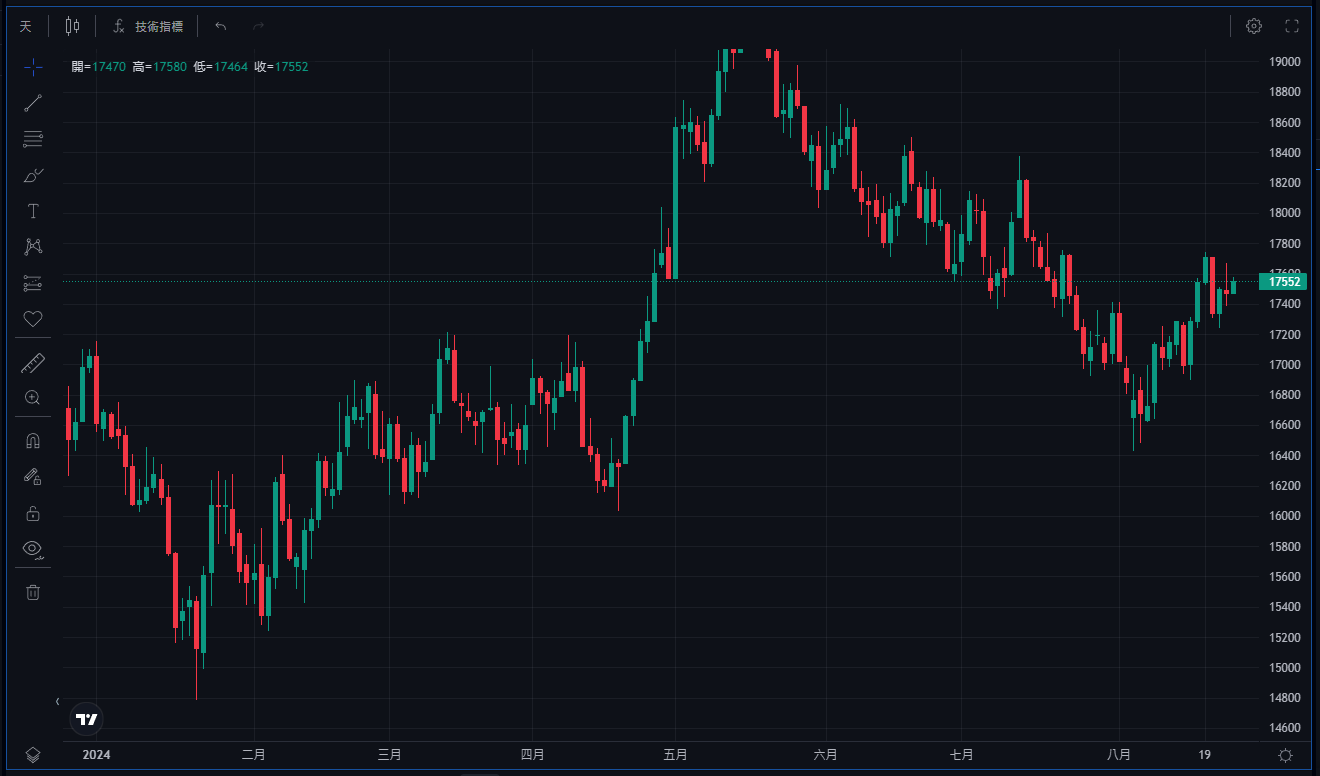Select the crosshair cursor tool
Image resolution: width=1320 pixels, height=776 pixels.
point(33,68)
